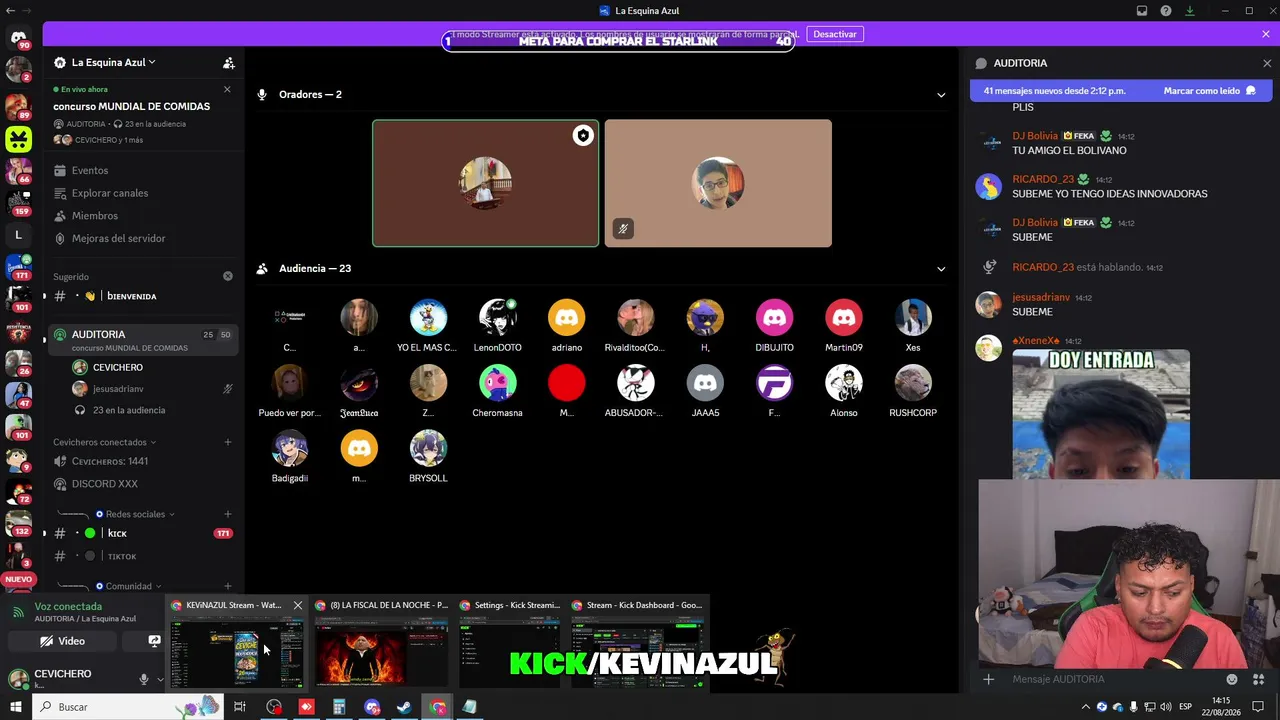This screenshot has height=720, width=1280.
Task: Open Steam from the taskbar
Action: pyautogui.click(x=405, y=707)
